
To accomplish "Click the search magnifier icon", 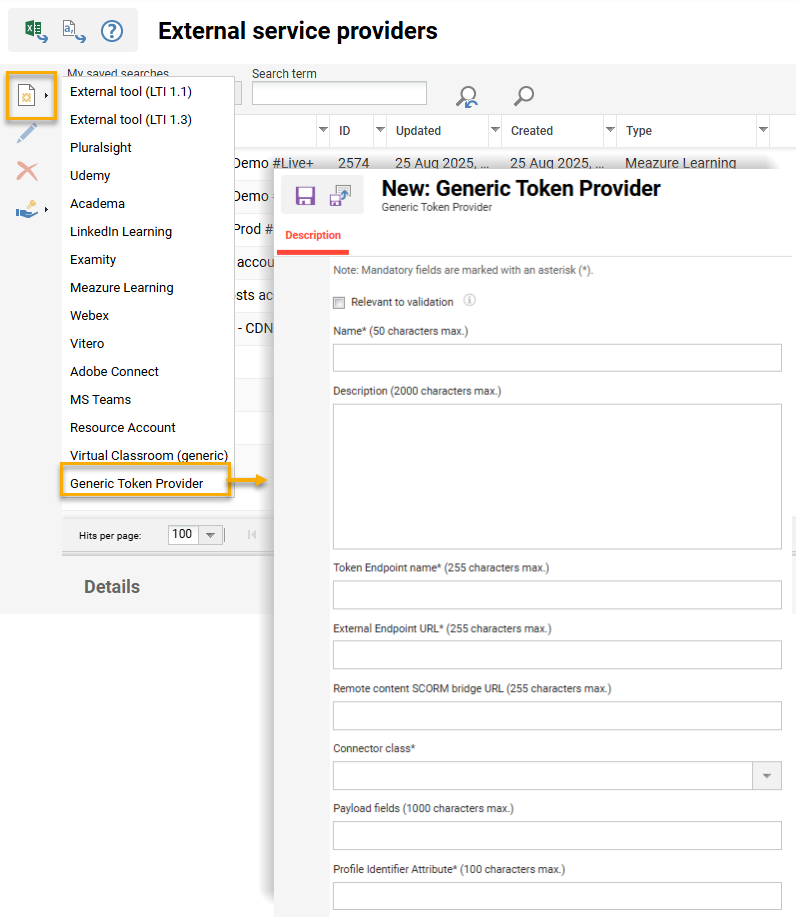I will point(523,96).
